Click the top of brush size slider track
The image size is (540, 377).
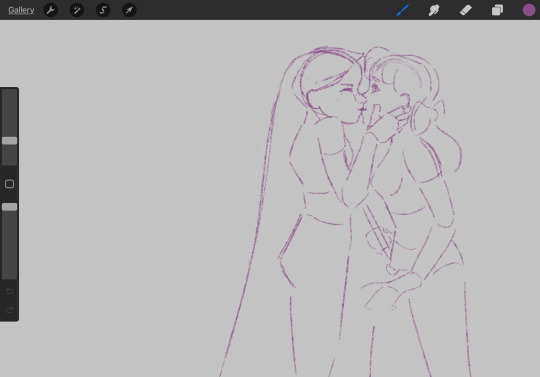point(9,93)
